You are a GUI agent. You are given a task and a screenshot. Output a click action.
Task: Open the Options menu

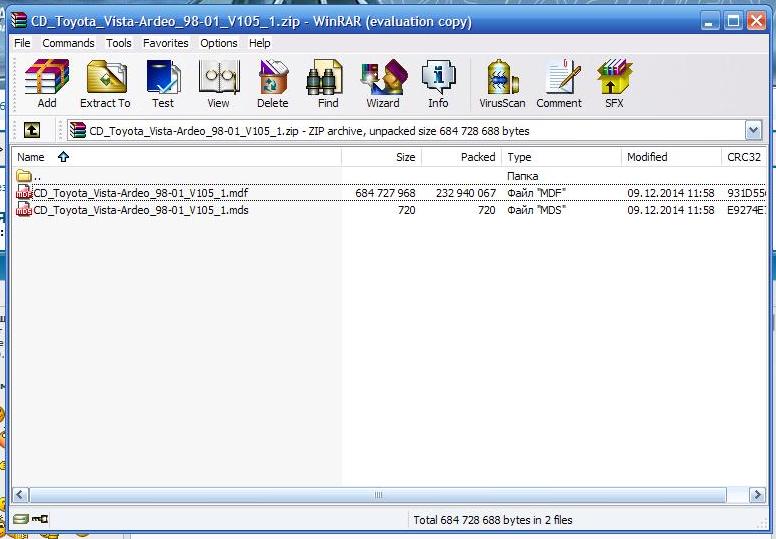tap(218, 43)
